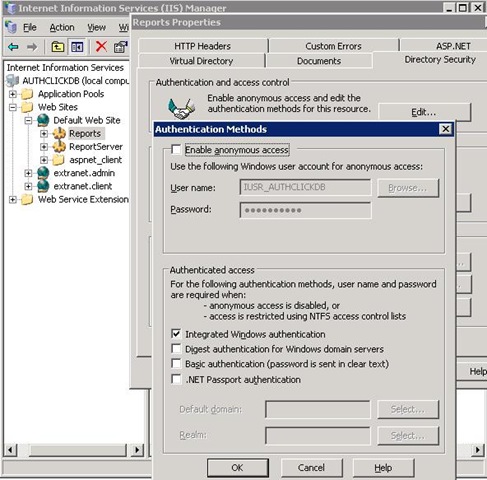Viewport: 487px width, 480px height.
Task: Click the Default domain field
Action: [317, 409]
